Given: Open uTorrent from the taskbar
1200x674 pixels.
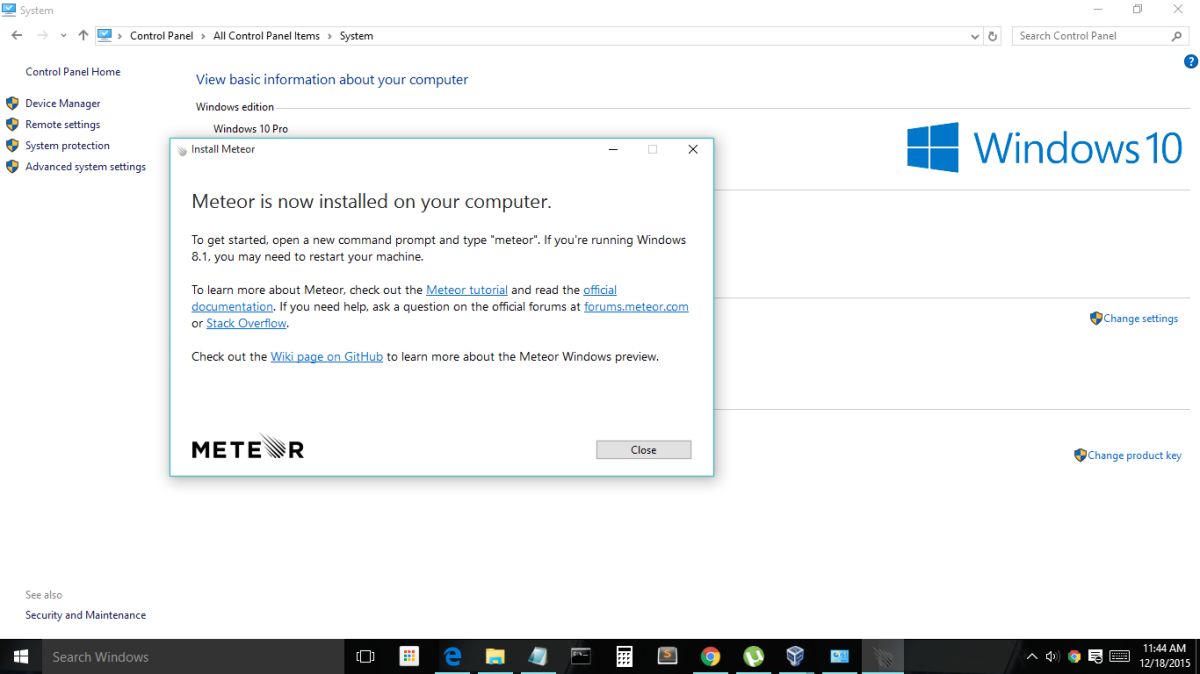Looking at the screenshot, I should click(753, 656).
